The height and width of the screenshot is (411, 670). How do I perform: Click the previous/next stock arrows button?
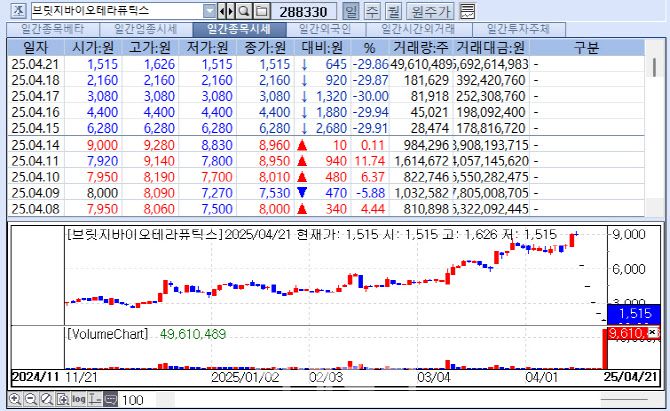point(227,10)
